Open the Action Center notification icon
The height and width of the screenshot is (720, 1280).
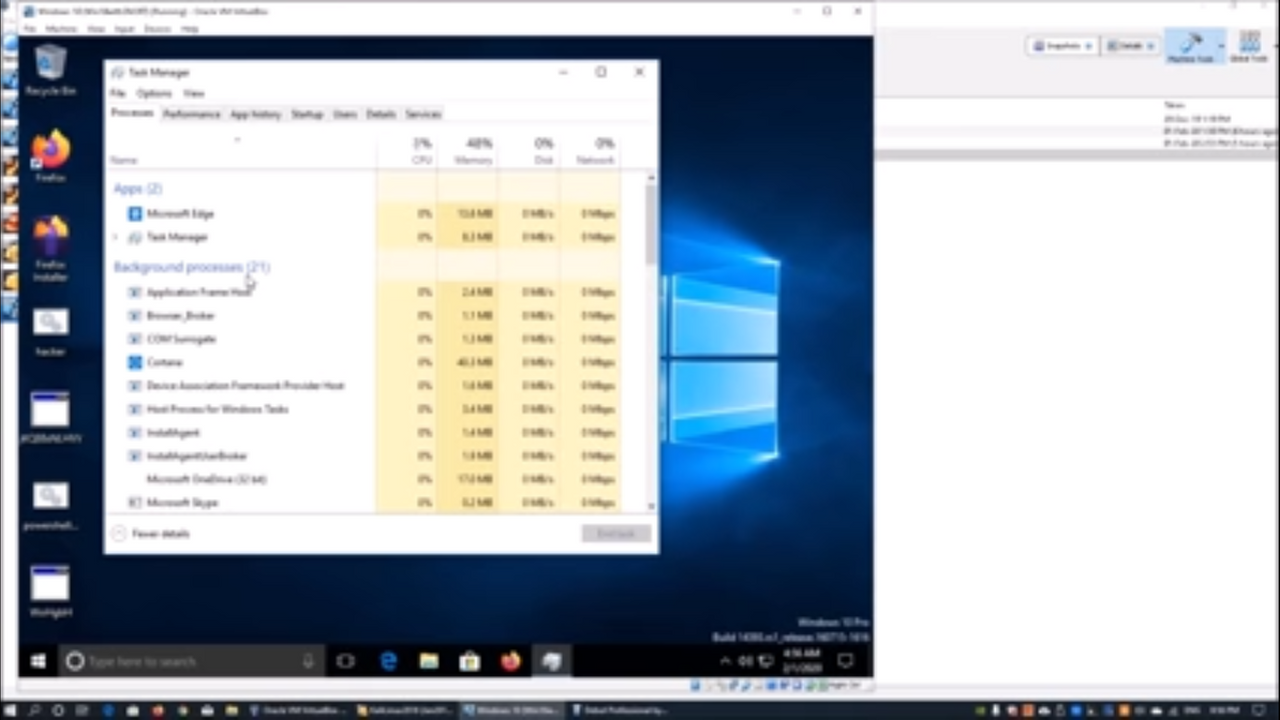tap(846, 661)
